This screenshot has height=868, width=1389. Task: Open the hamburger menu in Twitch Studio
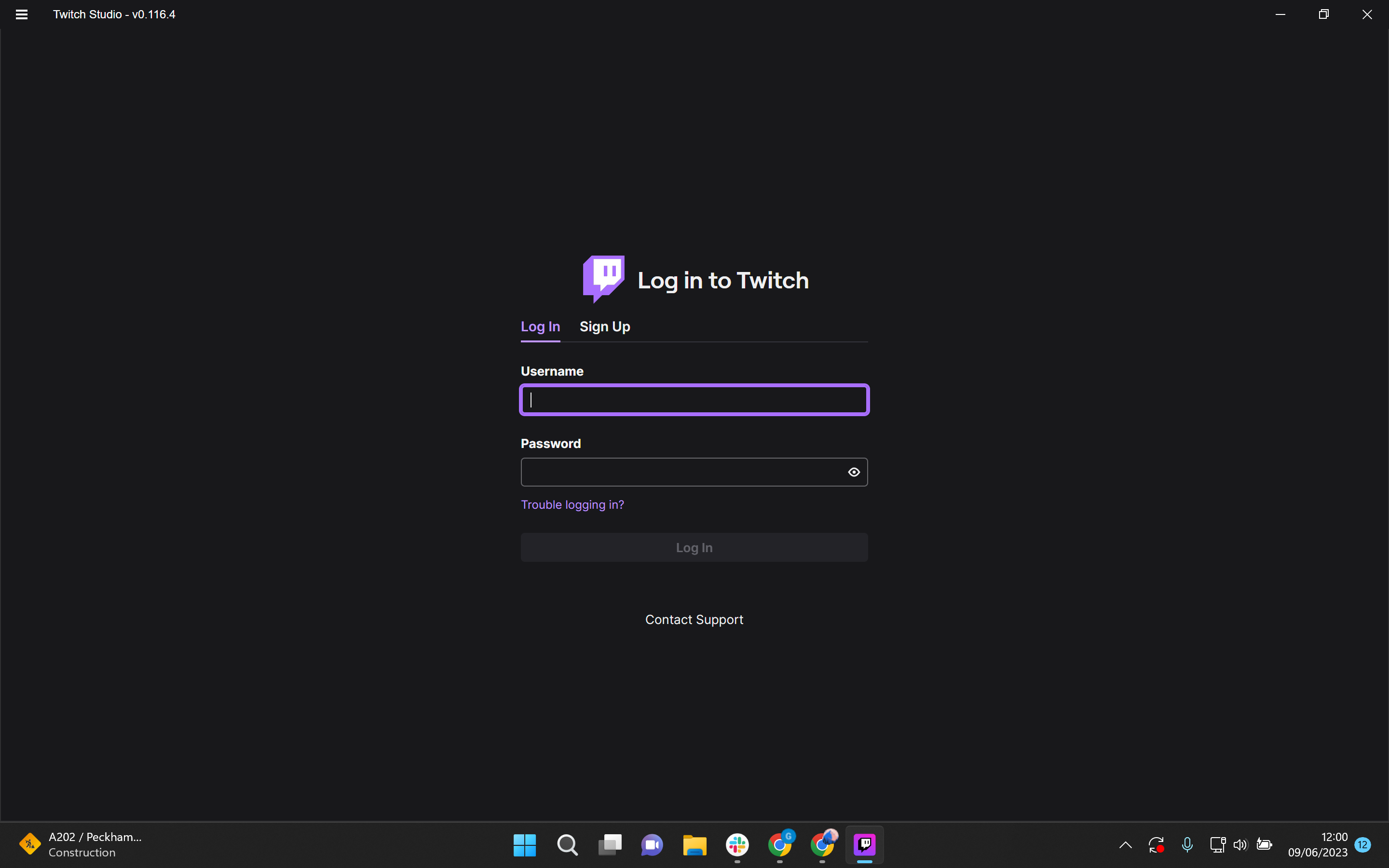pos(21,14)
